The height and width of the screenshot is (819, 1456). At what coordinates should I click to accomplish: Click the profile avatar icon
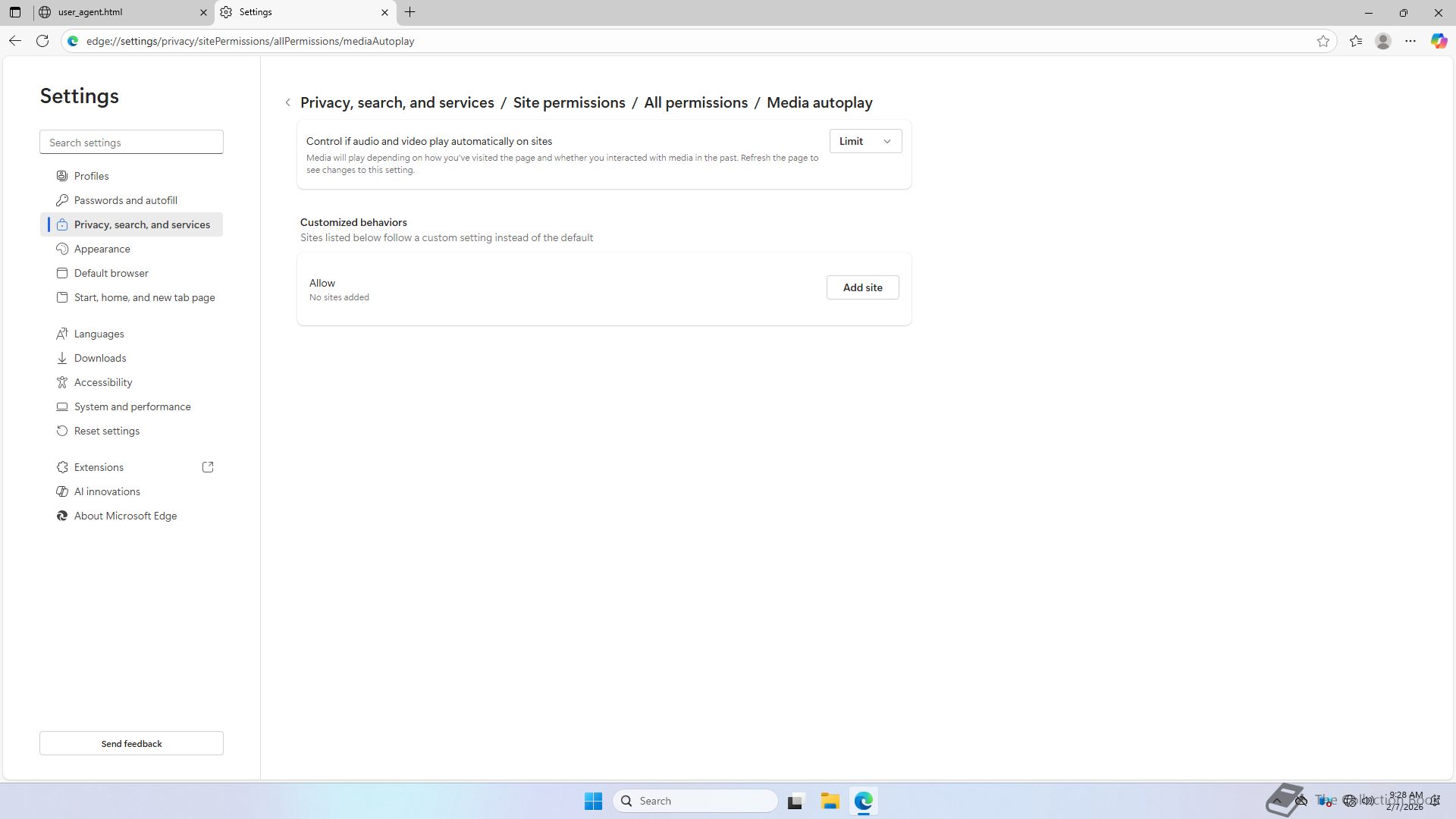tap(1383, 41)
